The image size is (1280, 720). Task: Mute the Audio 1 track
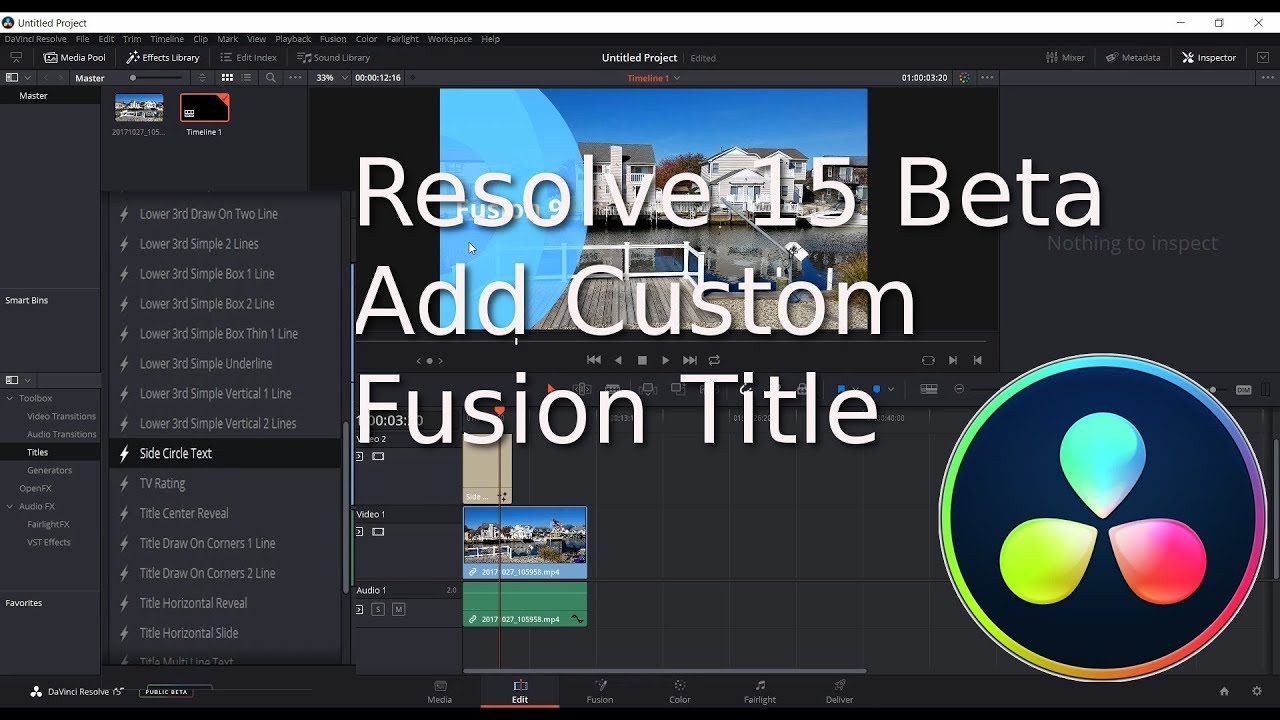[398, 609]
